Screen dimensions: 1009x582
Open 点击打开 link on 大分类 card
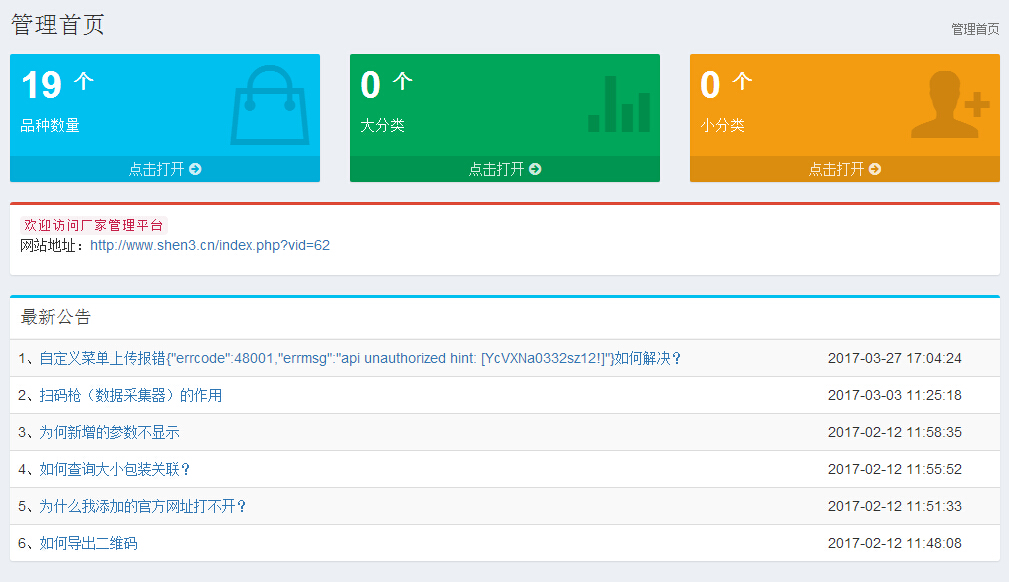pyautogui.click(x=504, y=169)
